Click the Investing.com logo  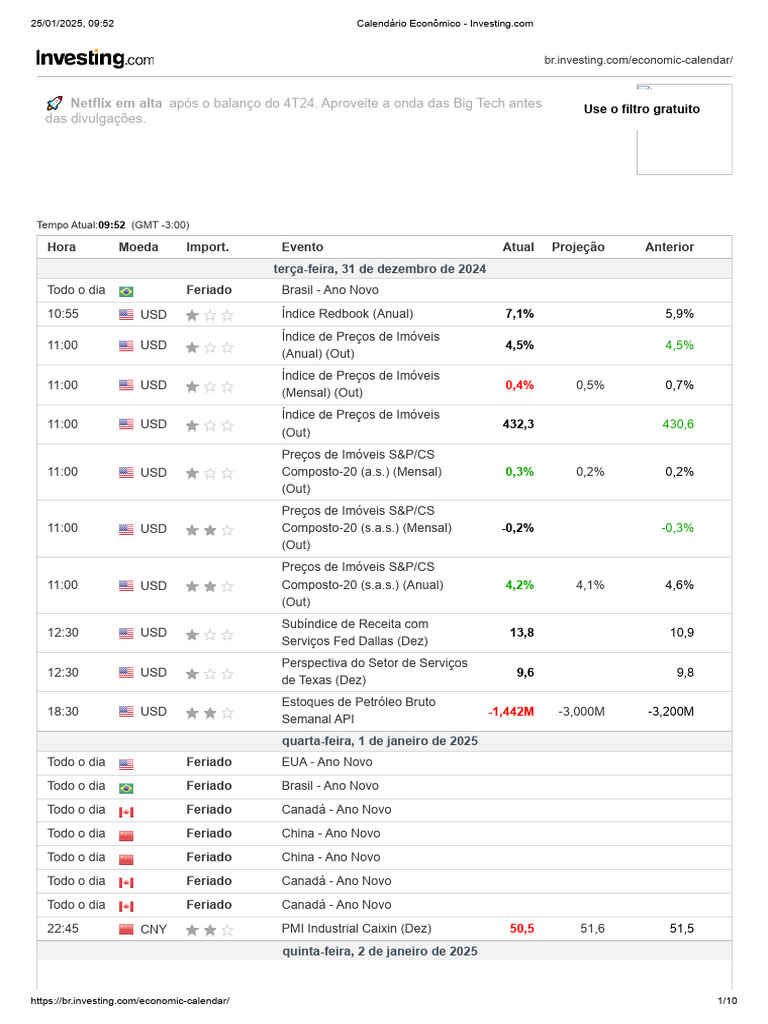click(95, 59)
